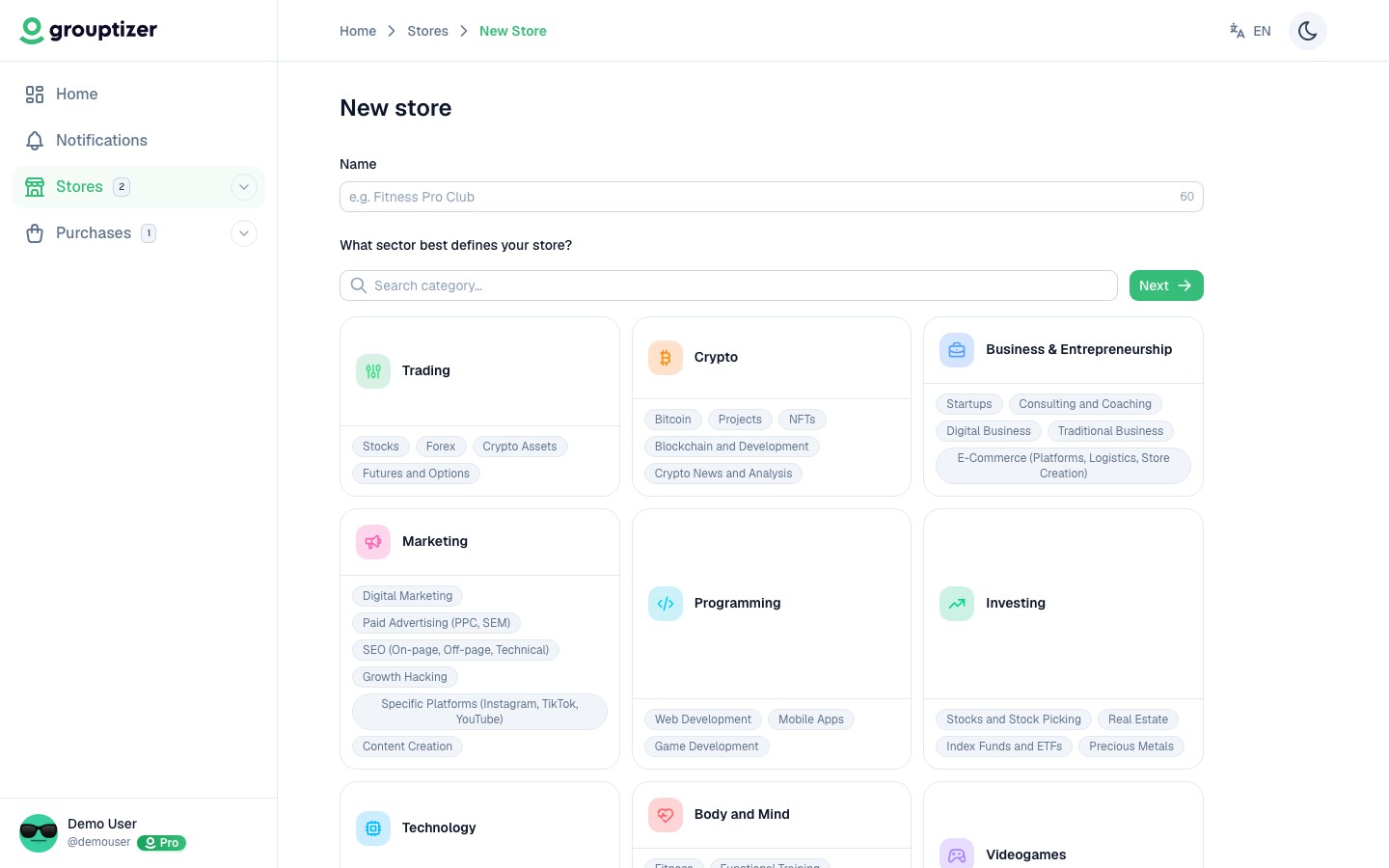This screenshot has width=1389, height=868.
Task: Select the Trading category title
Action: click(426, 371)
